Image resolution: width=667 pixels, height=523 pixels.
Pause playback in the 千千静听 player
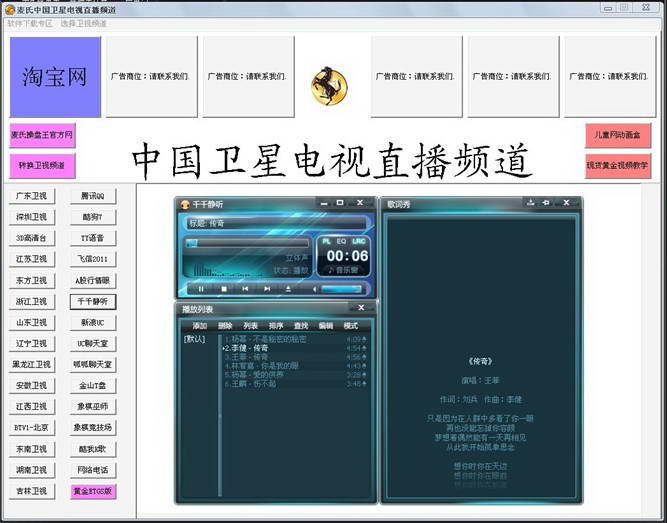(x=201, y=289)
